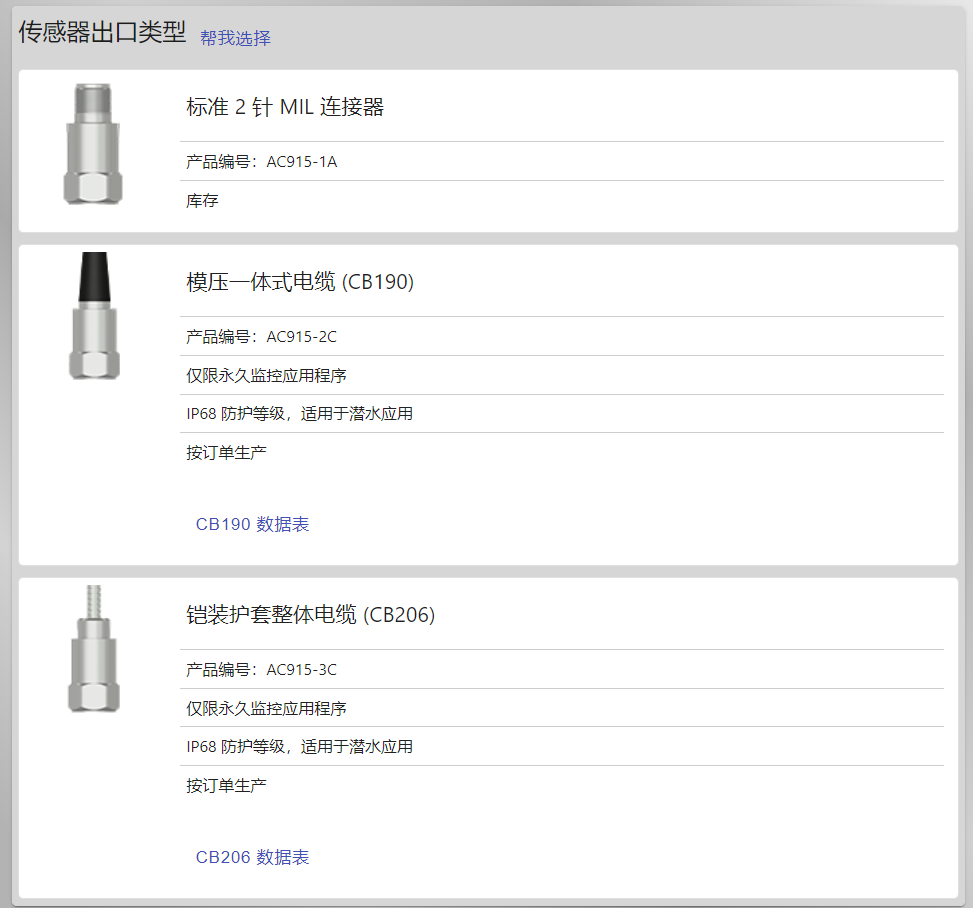Click the 库存 stock status text
Screen dimensions: 973x908
[202, 201]
